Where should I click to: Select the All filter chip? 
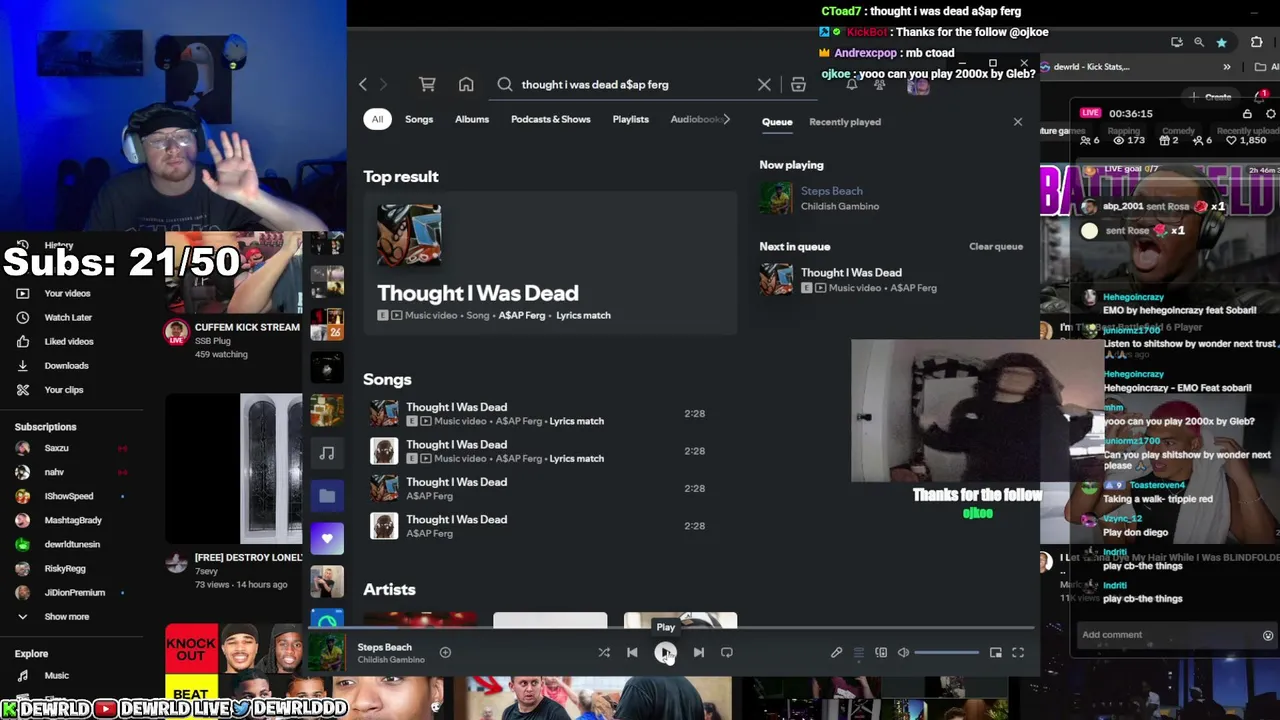tap(377, 119)
